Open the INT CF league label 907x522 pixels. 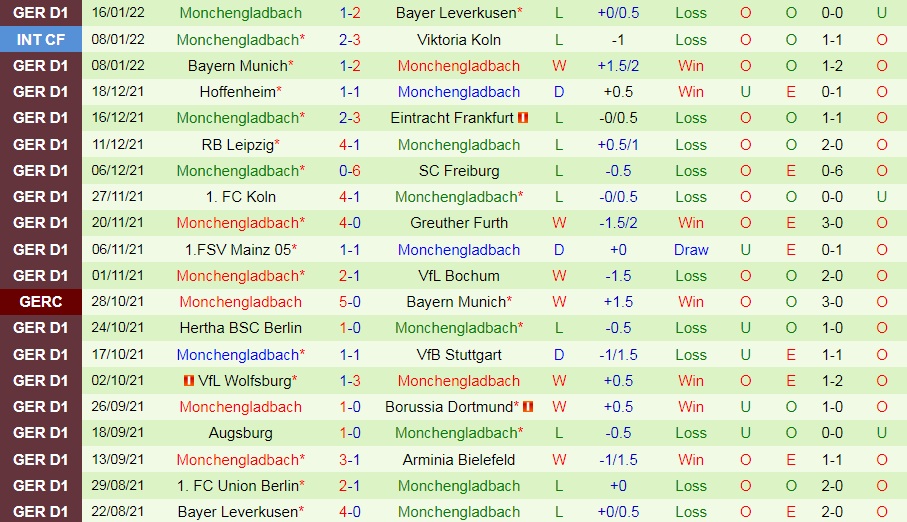[40, 39]
